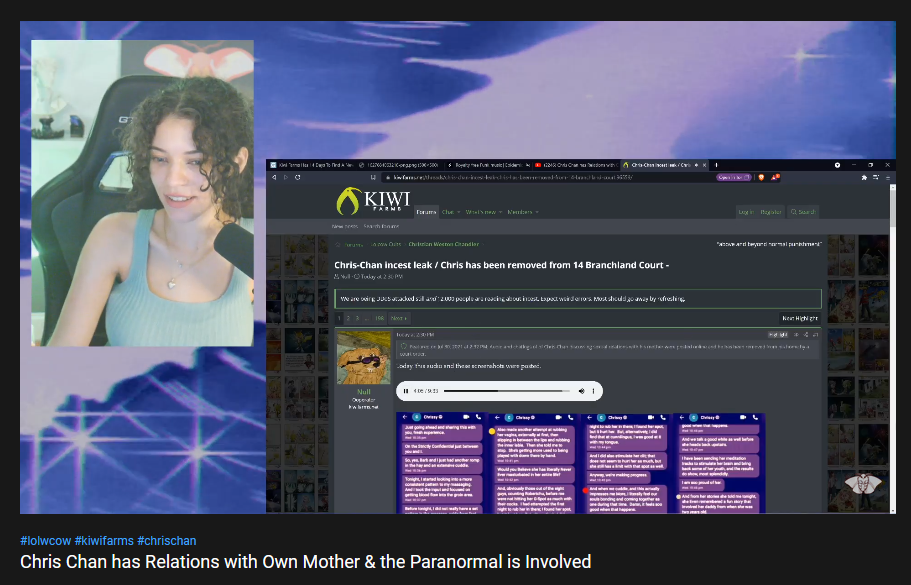Click back arrow in first chat screenshot

[405, 417]
